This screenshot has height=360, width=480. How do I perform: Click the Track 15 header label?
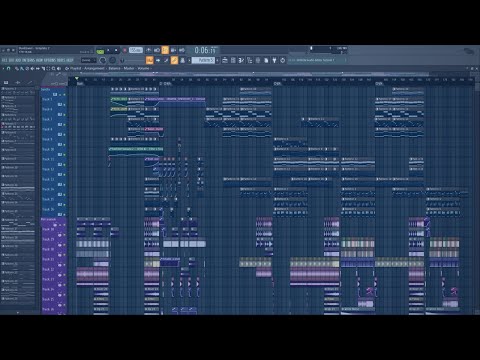point(48,199)
